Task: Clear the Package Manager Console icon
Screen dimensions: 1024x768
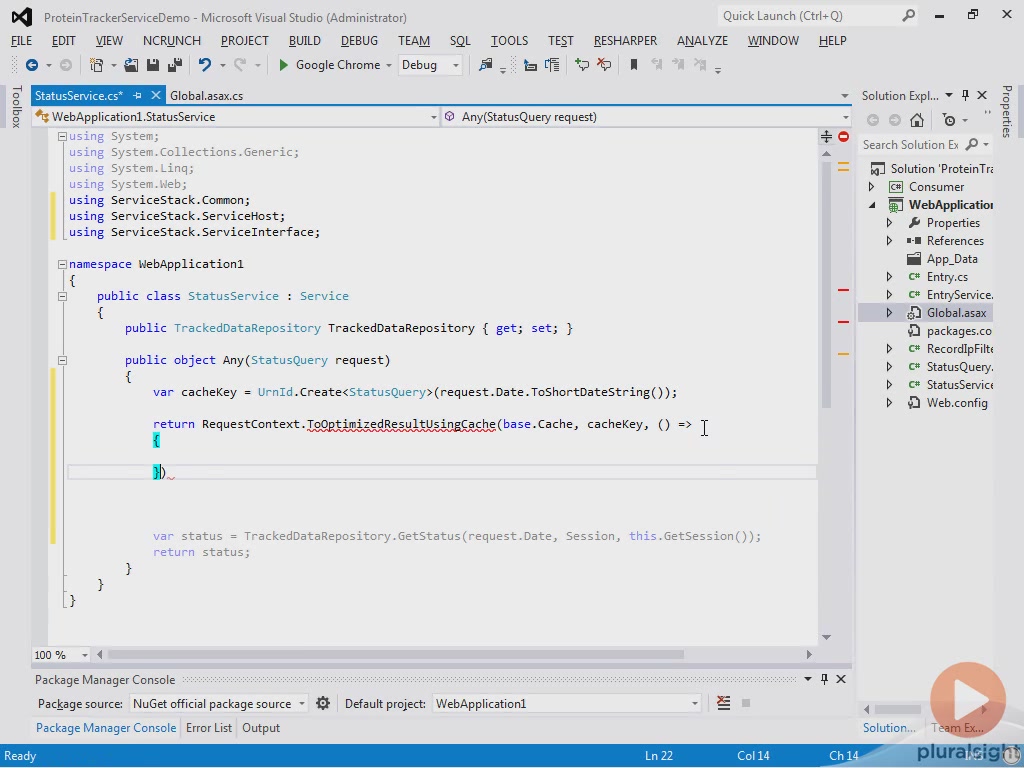Action: 724,703
